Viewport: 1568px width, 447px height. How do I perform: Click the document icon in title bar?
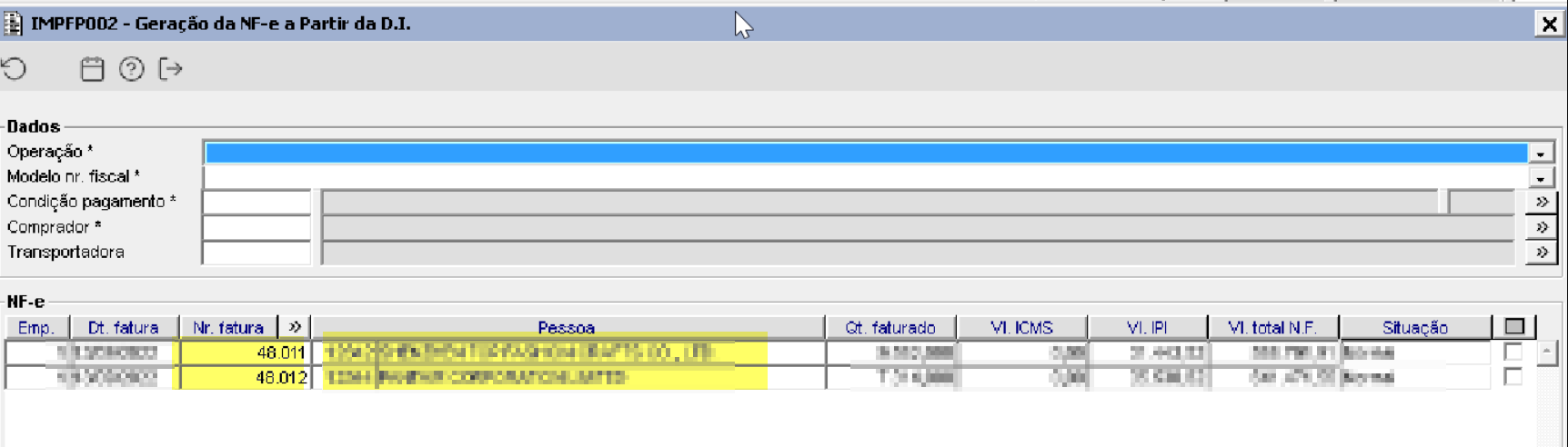13,24
